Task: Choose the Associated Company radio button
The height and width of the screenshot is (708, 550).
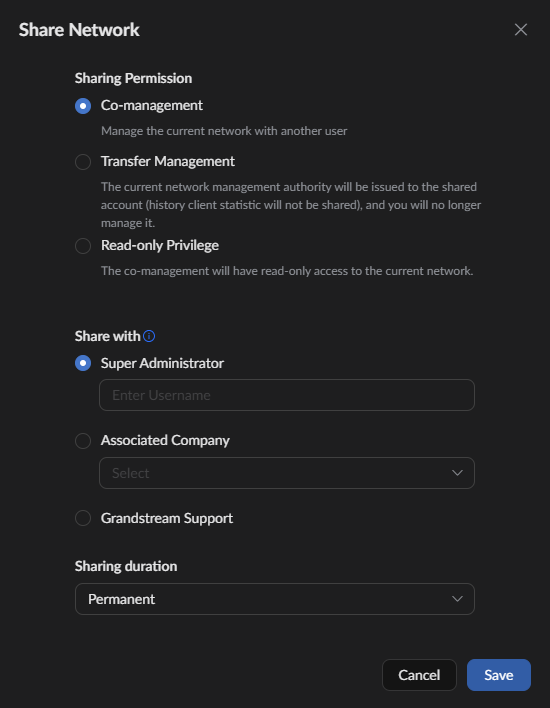Action: 83,441
